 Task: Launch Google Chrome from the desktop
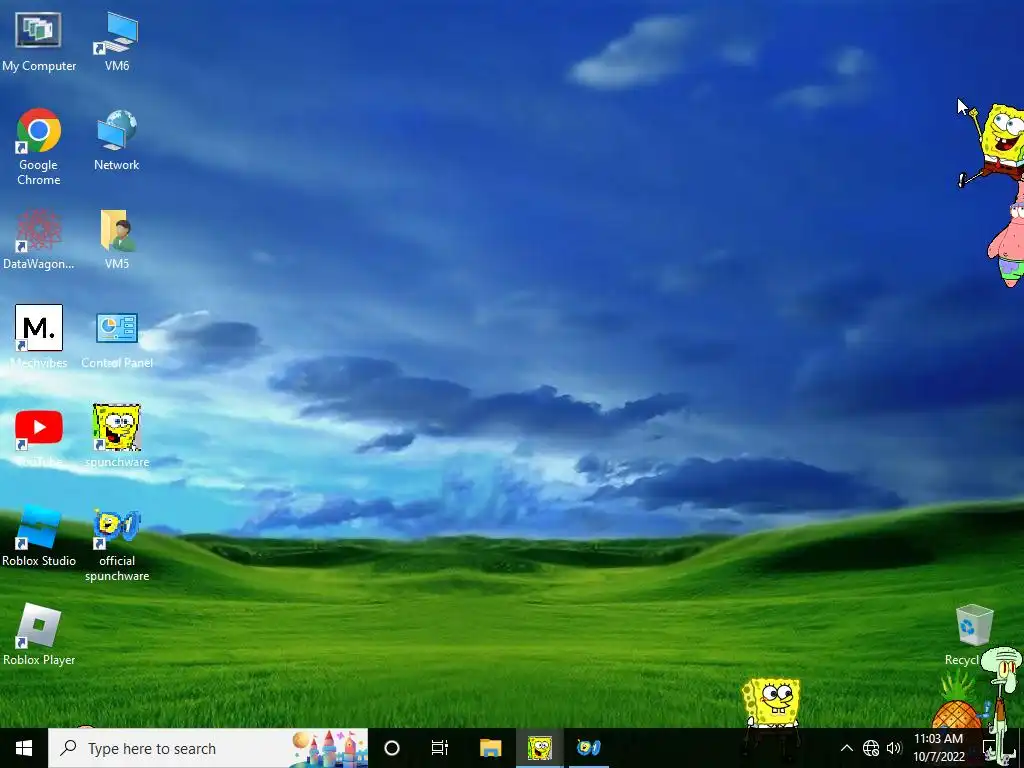pyautogui.click(x=39, y=147)
